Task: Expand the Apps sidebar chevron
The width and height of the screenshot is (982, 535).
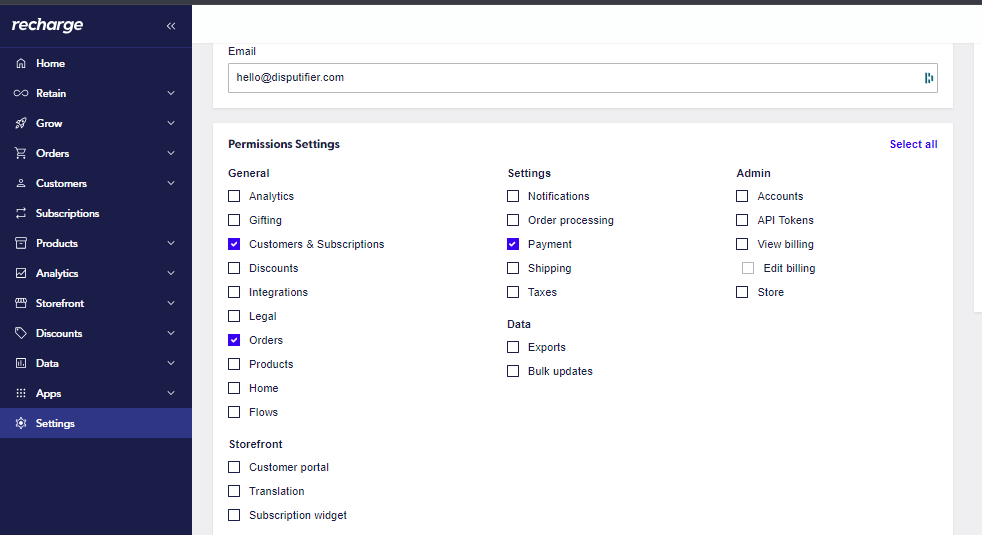Action: click(171, 393)
